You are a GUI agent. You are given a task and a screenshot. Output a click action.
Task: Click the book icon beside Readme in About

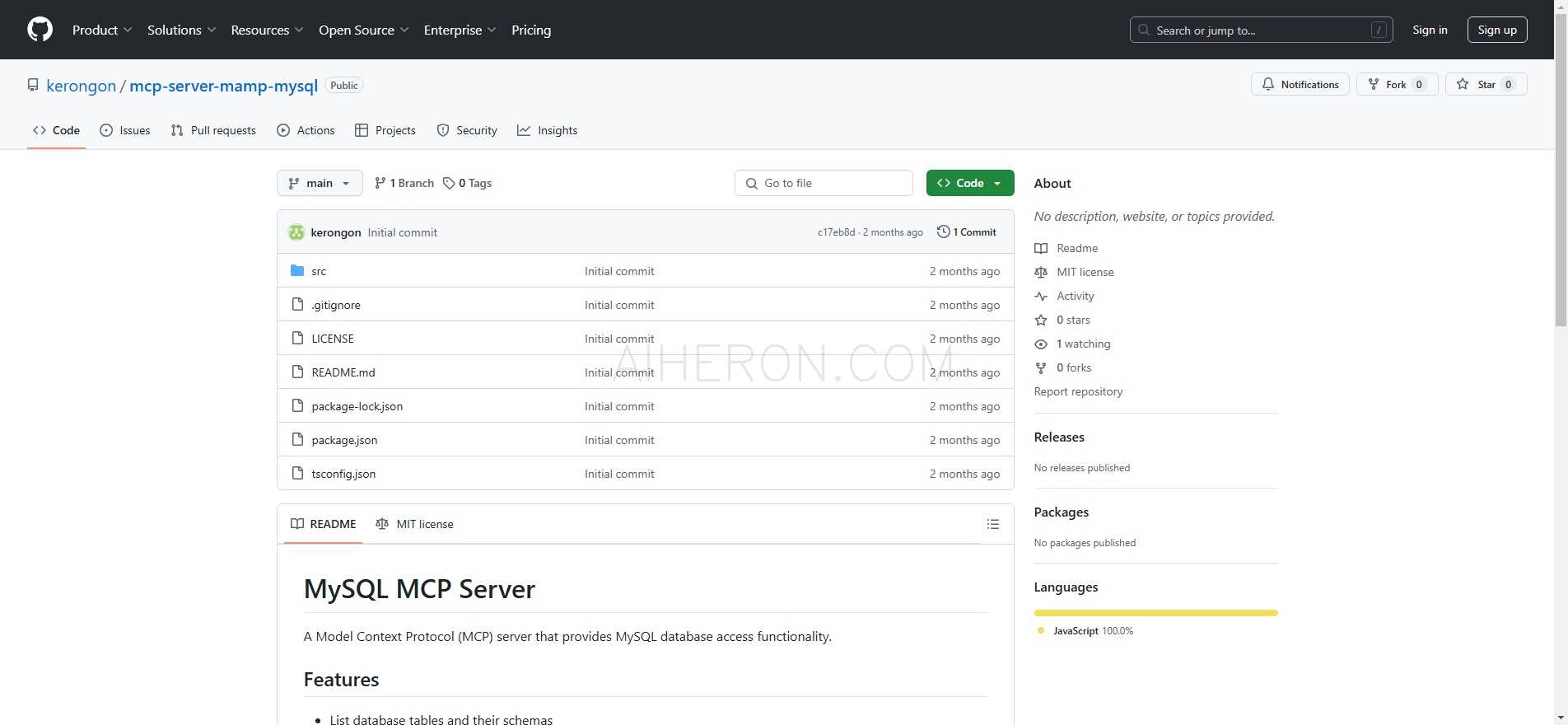[x=1041, y=248]
